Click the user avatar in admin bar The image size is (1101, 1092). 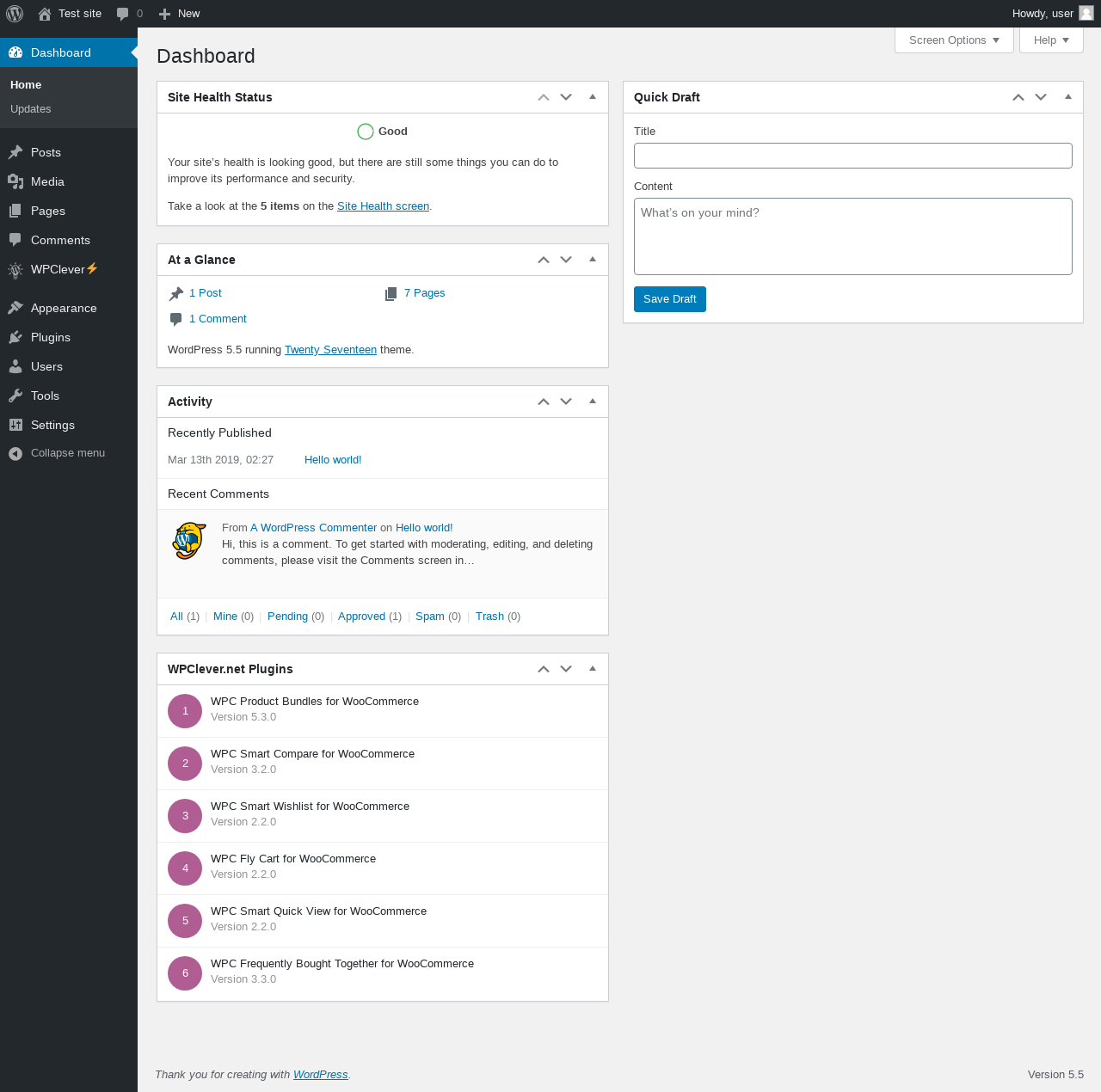click(x=1086, y=13)
